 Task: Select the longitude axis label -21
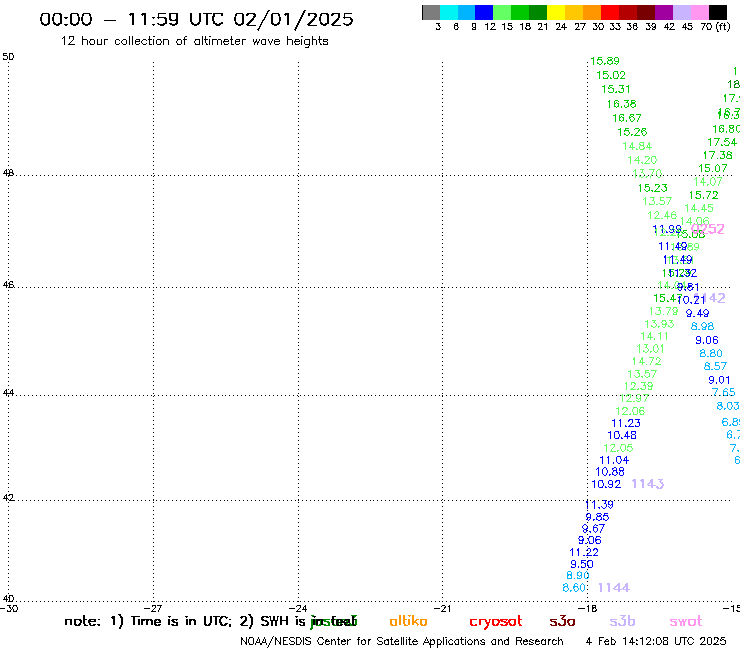pyautogui.click(x=442, y=609)
